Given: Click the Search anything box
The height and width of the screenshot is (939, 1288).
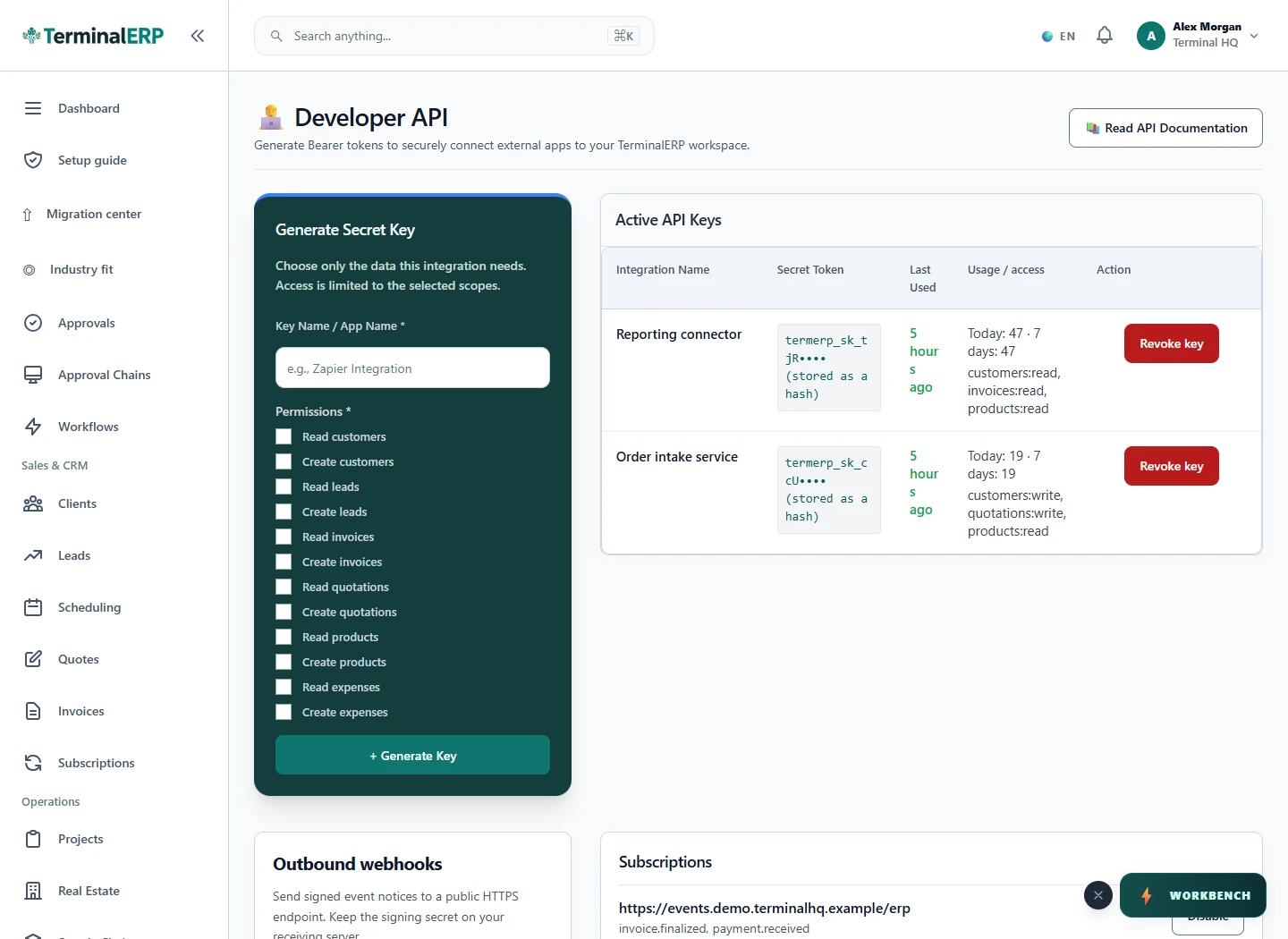Looking at the screenshot, I should click(x=454, y=36).
